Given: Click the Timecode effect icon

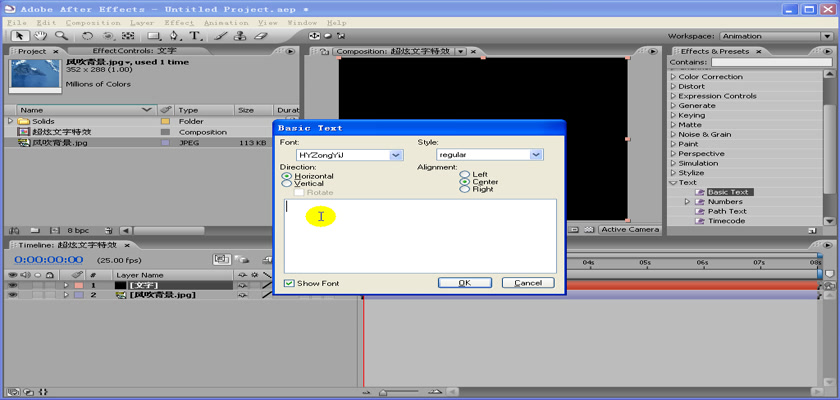Looking at the screenshot, I should [700, 221].
